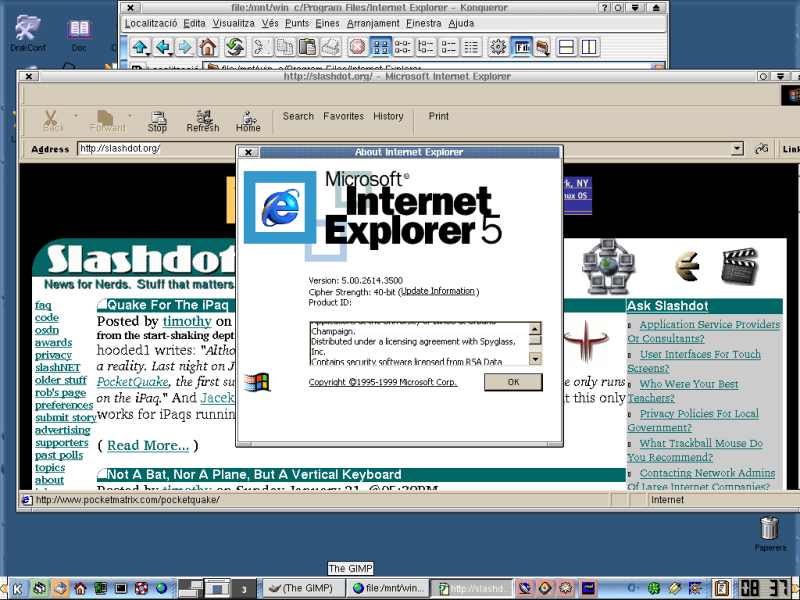Open the past polls sidebar link
The image size is (800, 600).
pyautogui.click(x=59, y=455)
